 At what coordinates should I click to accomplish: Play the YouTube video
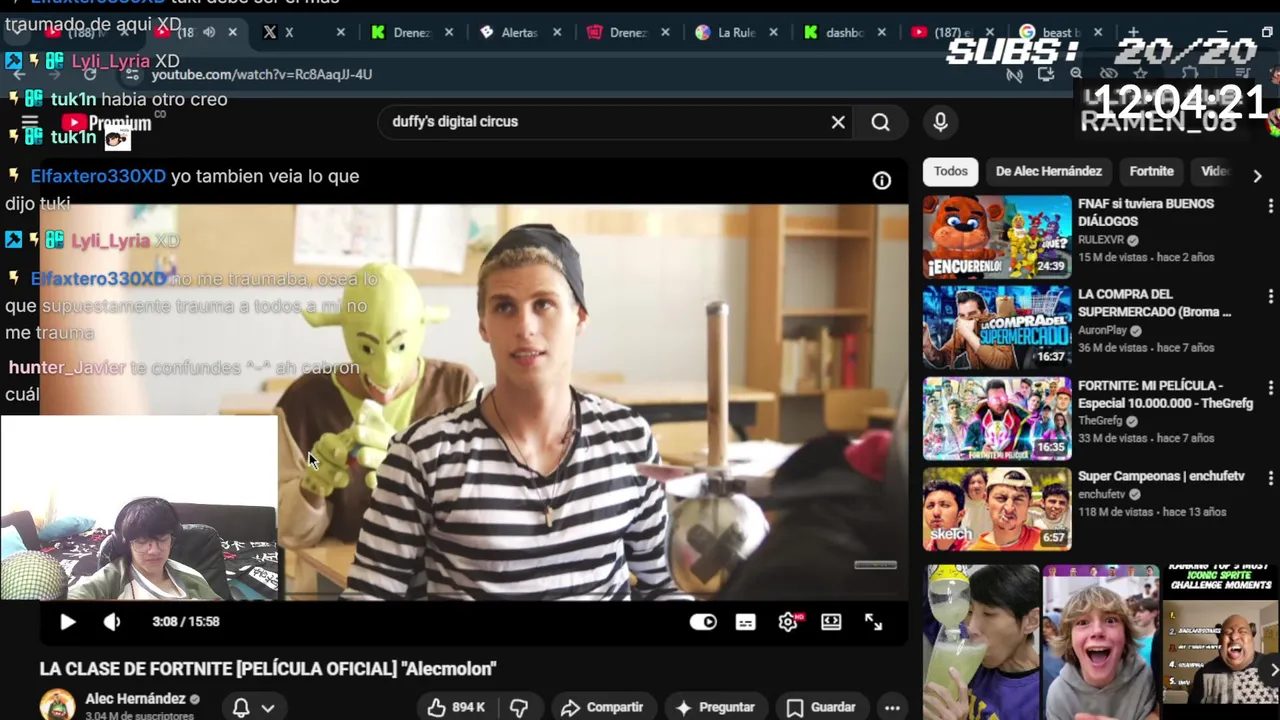point(67,622)
